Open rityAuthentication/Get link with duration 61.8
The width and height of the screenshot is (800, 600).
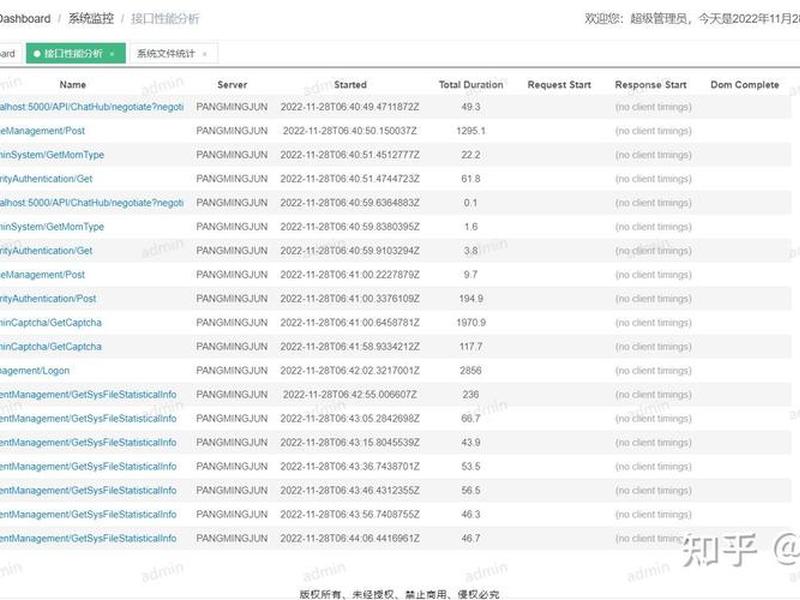(x=46, y=179)
